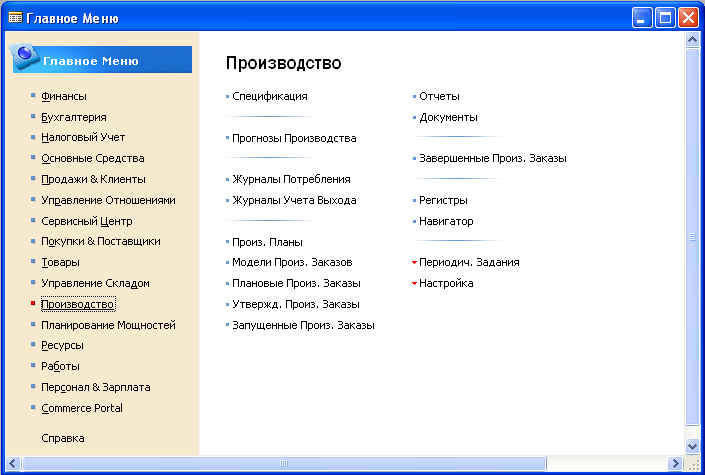
Task: Open Персонал & Зарплата
Action: click(96, 387)
